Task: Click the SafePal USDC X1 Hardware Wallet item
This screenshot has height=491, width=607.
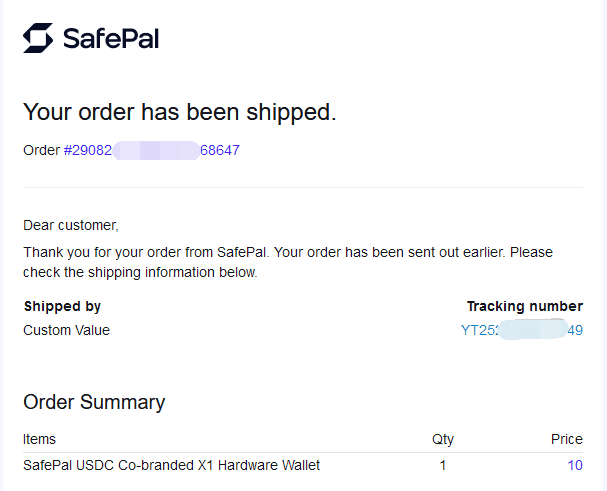Action: coord(171,465)
